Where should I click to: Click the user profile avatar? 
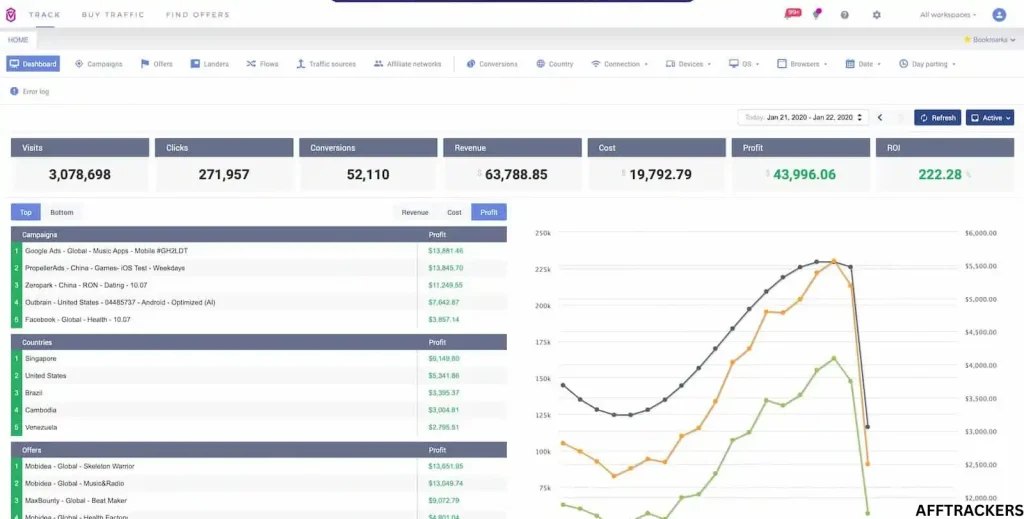[x=999, y=14]
